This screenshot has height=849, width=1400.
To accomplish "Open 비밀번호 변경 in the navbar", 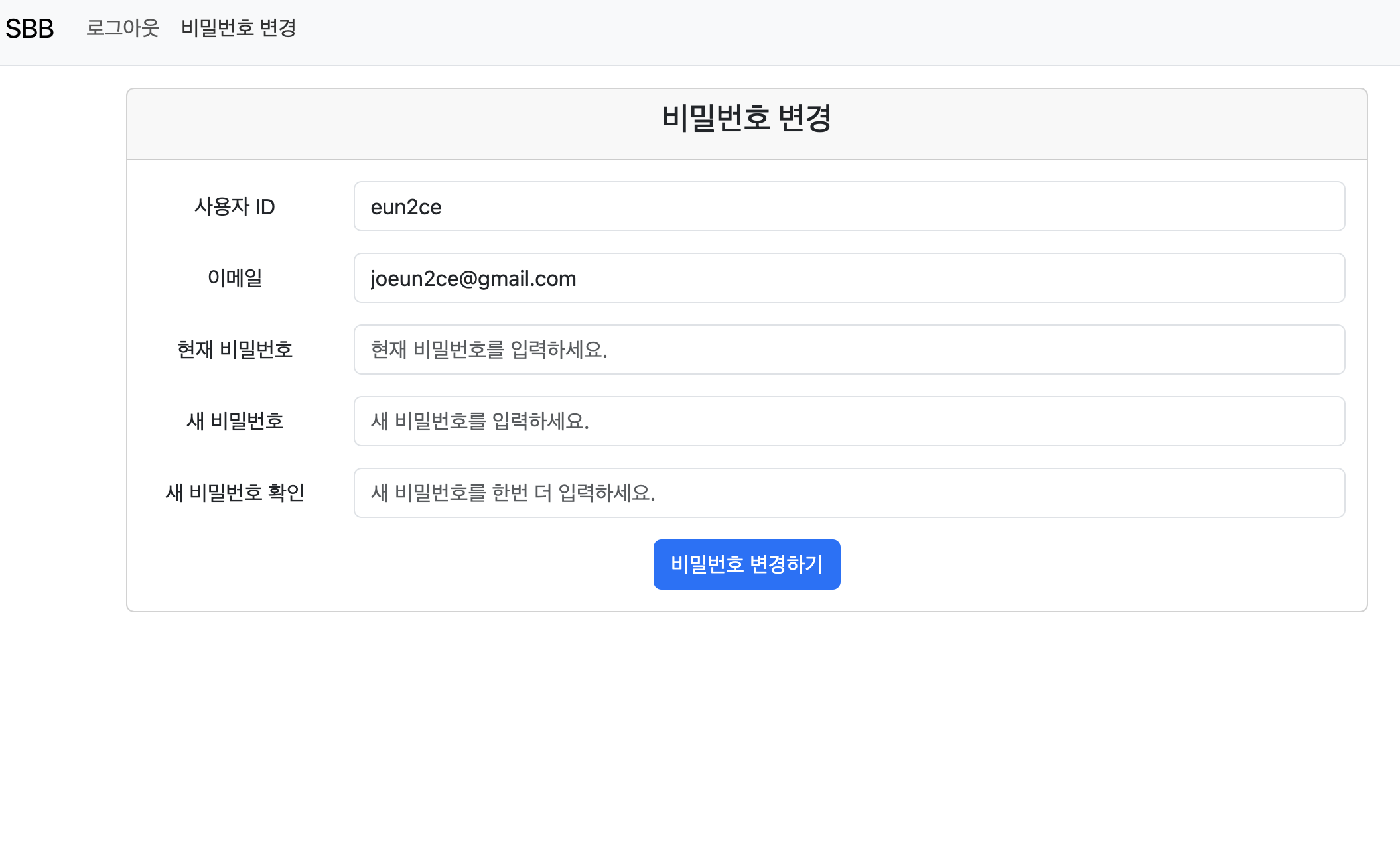I will point(239,28).
